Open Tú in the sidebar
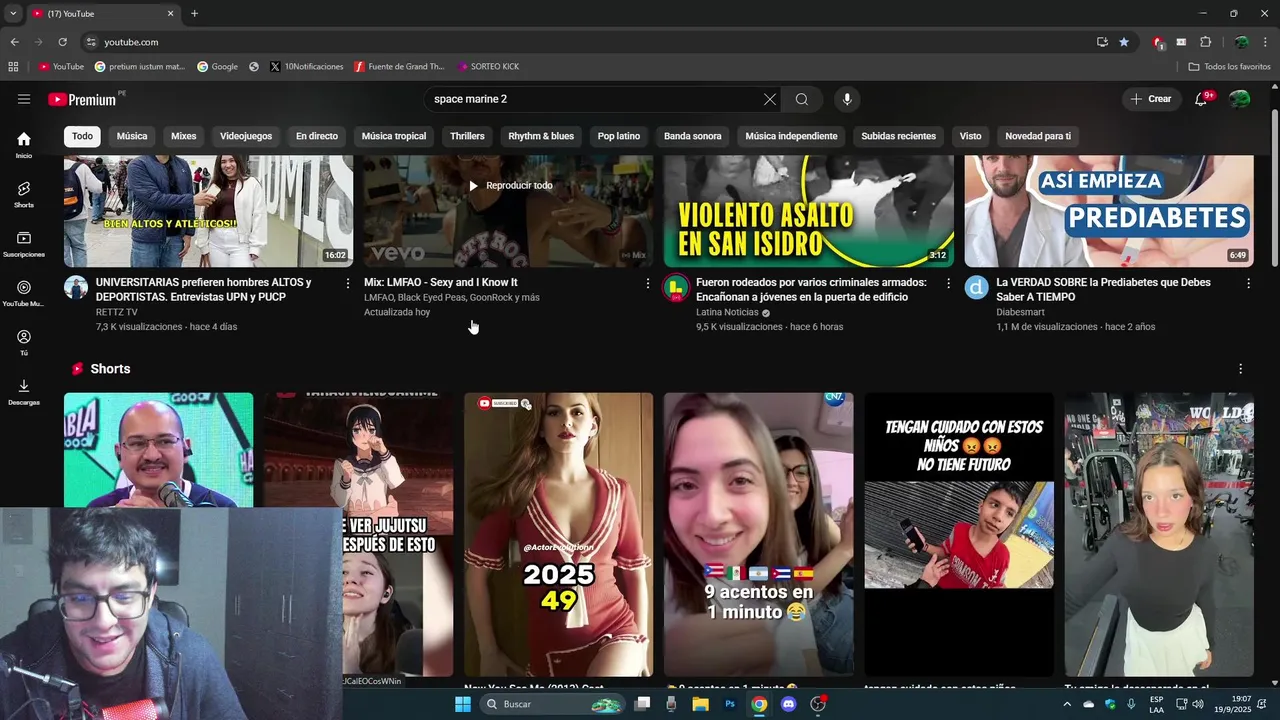Viewport: 1280px width, 720px height. 24,343
